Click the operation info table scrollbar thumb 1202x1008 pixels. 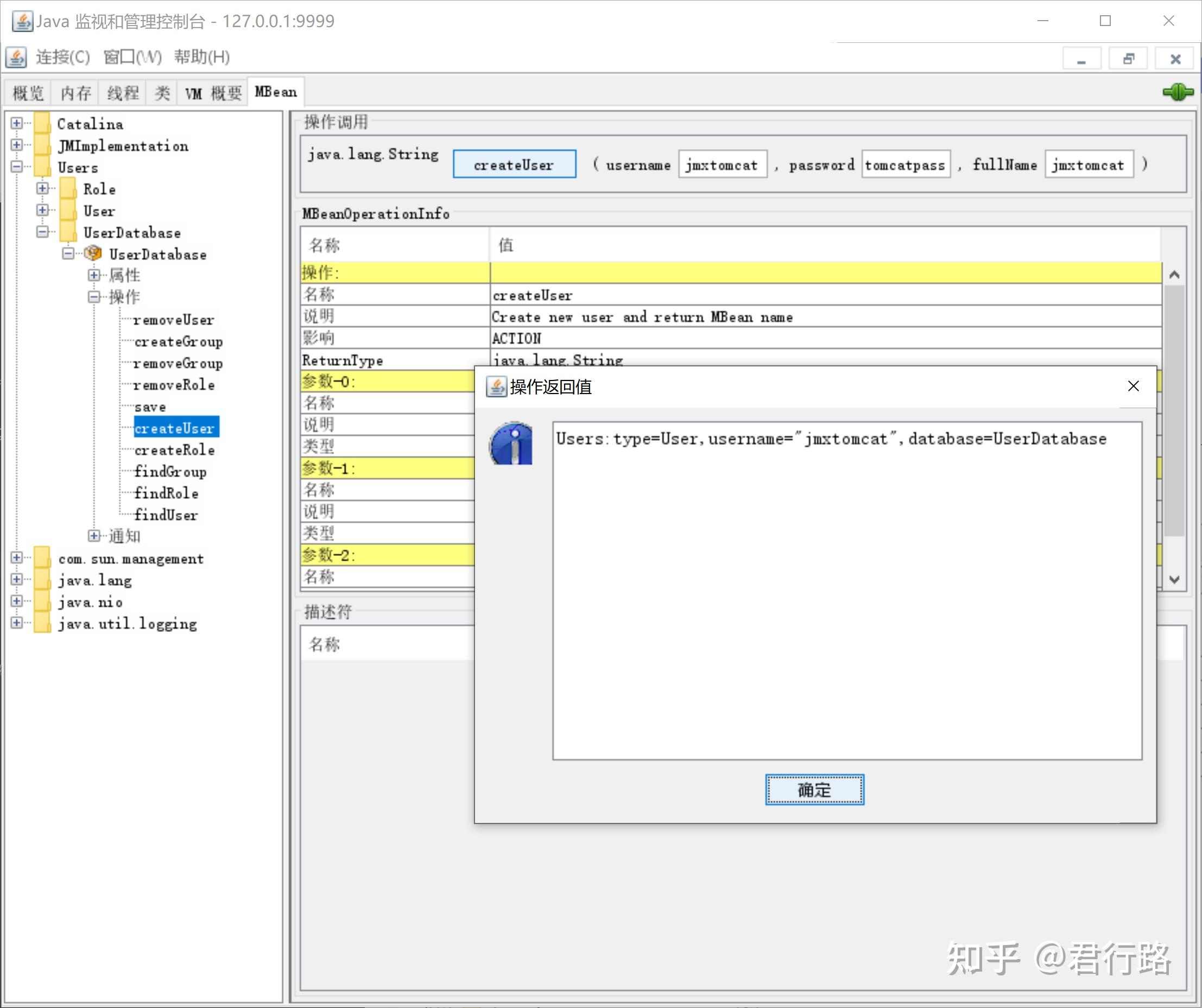pyautogui.click(x=1174, y=411)
